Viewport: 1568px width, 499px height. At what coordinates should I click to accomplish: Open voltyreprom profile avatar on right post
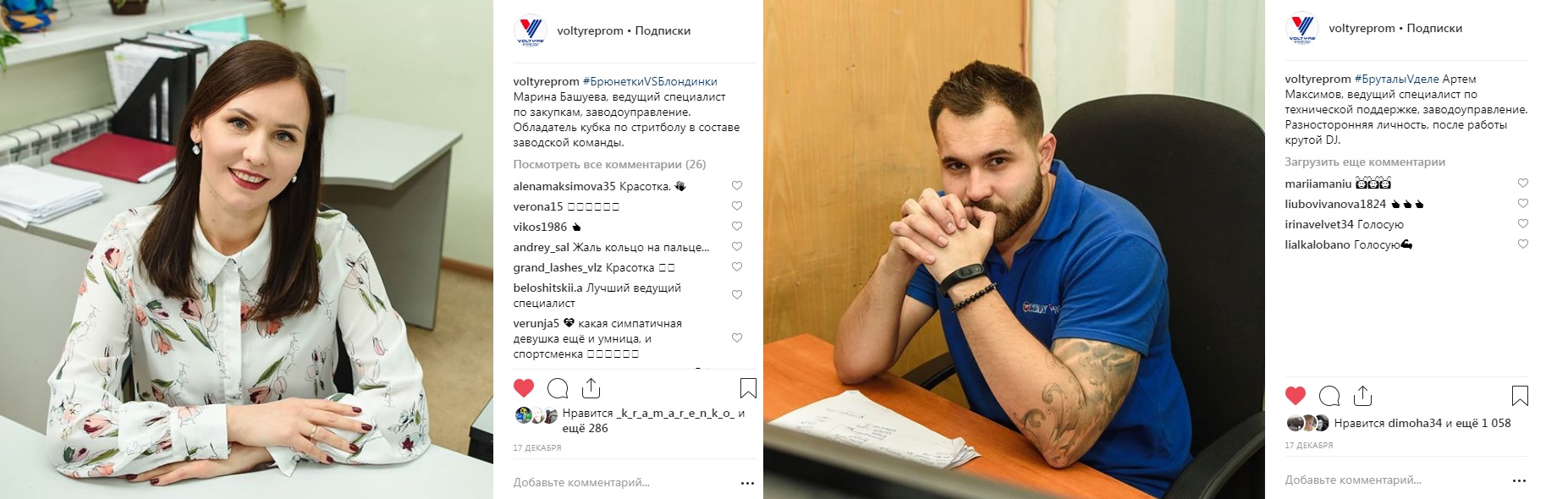click(1302, 29)
